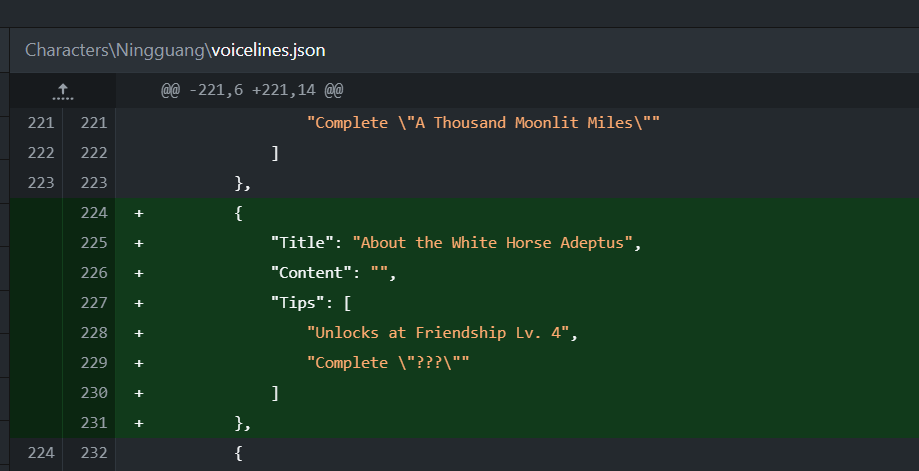
Task: Select new line number 226
Action: point(94,273)
